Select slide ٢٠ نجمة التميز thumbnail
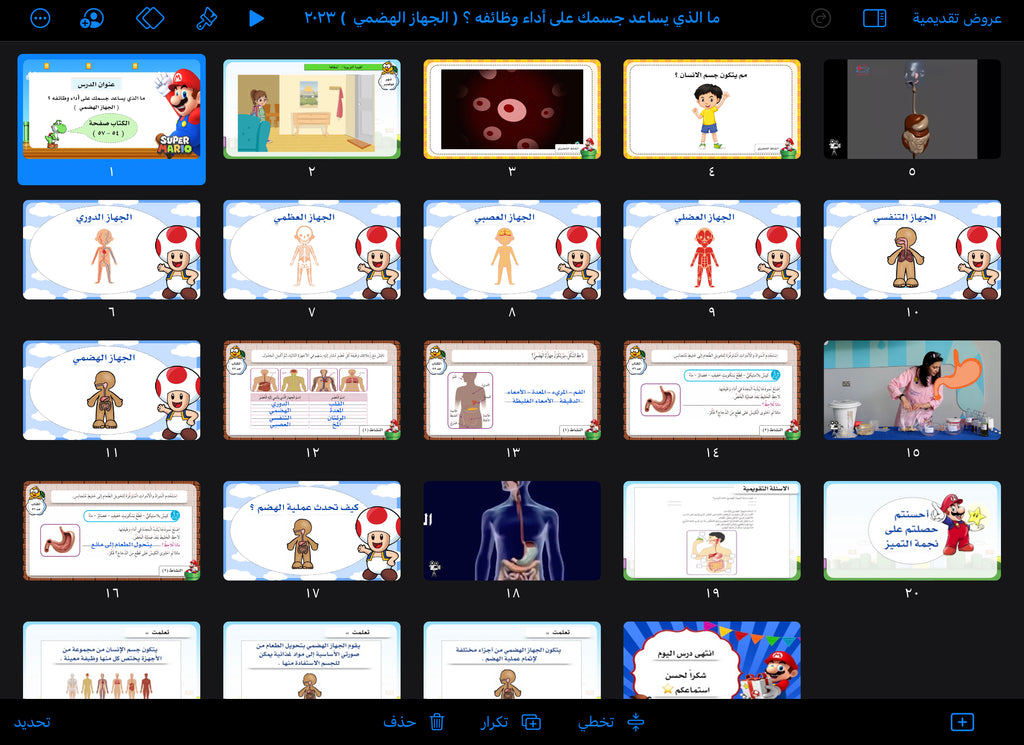This screenshot has height=745, width=1024. (x=912, y=531)
